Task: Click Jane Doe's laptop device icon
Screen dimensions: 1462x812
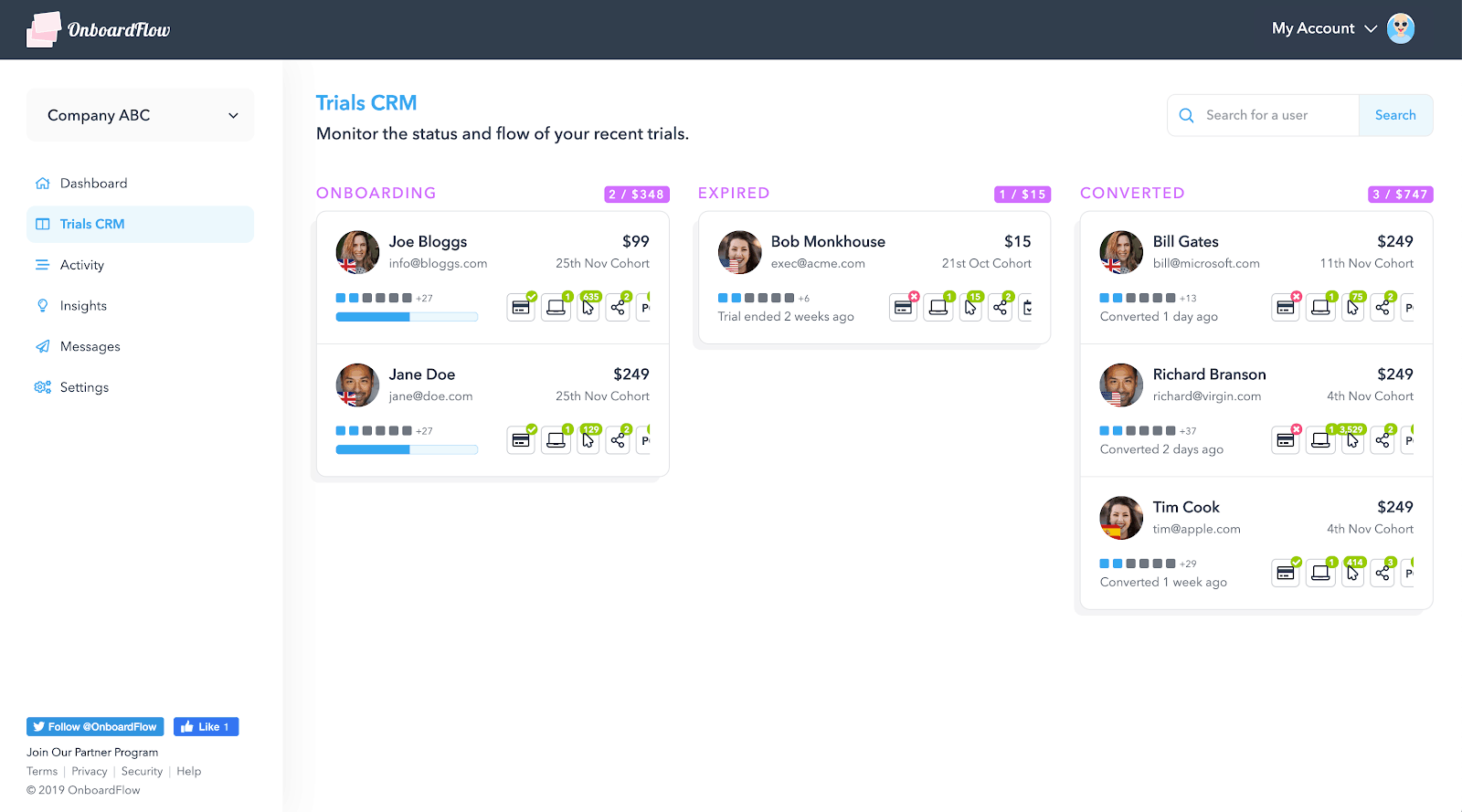Action: click(556, 440)
